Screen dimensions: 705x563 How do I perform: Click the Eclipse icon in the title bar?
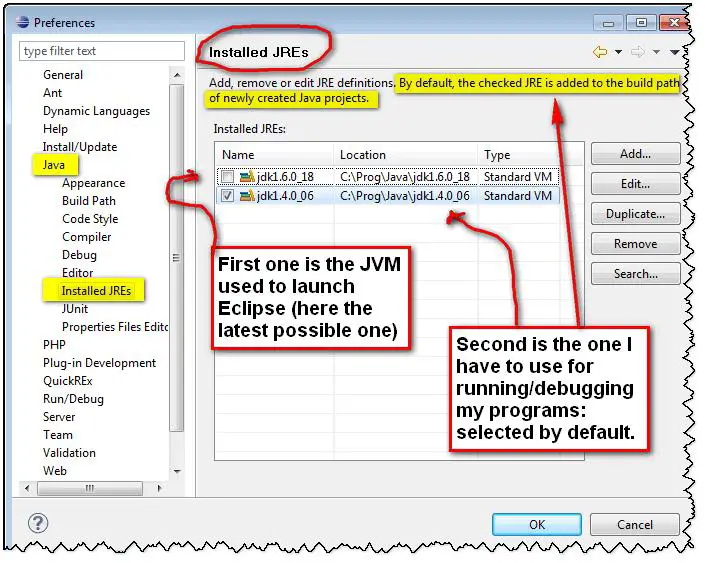pos(22,22)
